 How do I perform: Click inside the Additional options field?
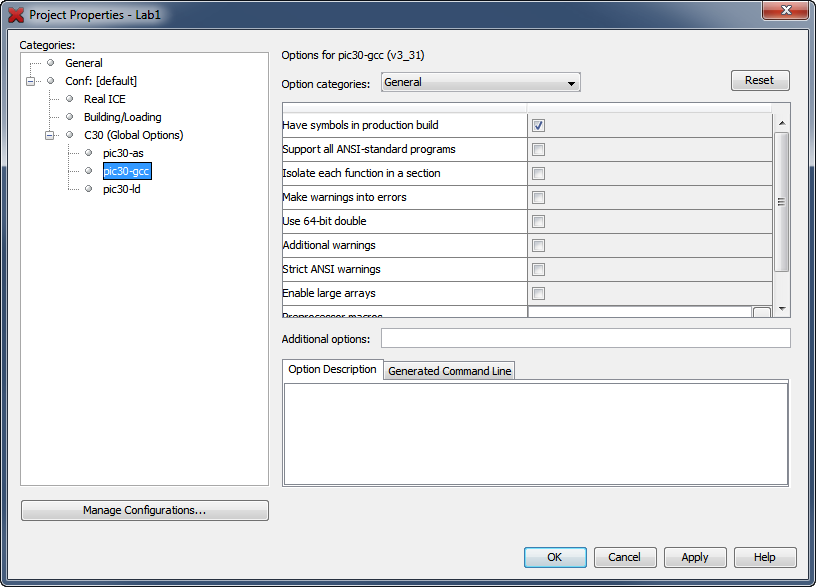(x=585, y=338)
